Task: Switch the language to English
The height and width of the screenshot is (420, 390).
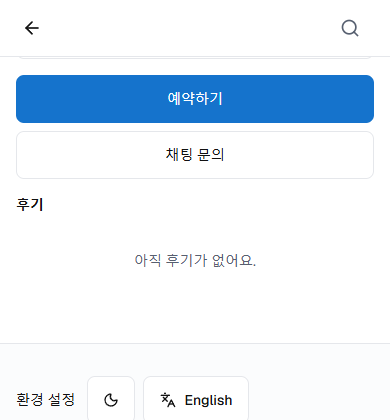Action: [196, 400]
